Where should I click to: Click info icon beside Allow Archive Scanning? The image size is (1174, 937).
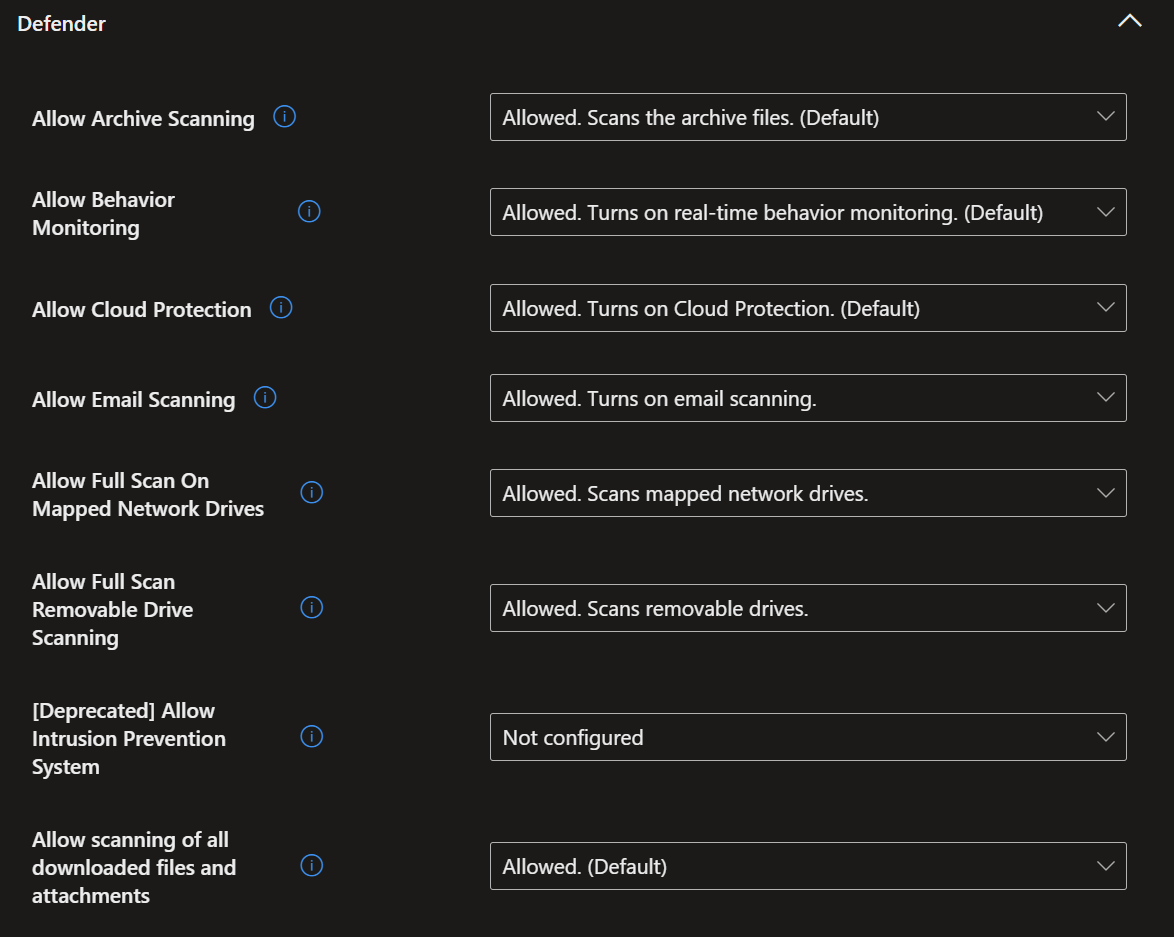[x=285, y=117]
